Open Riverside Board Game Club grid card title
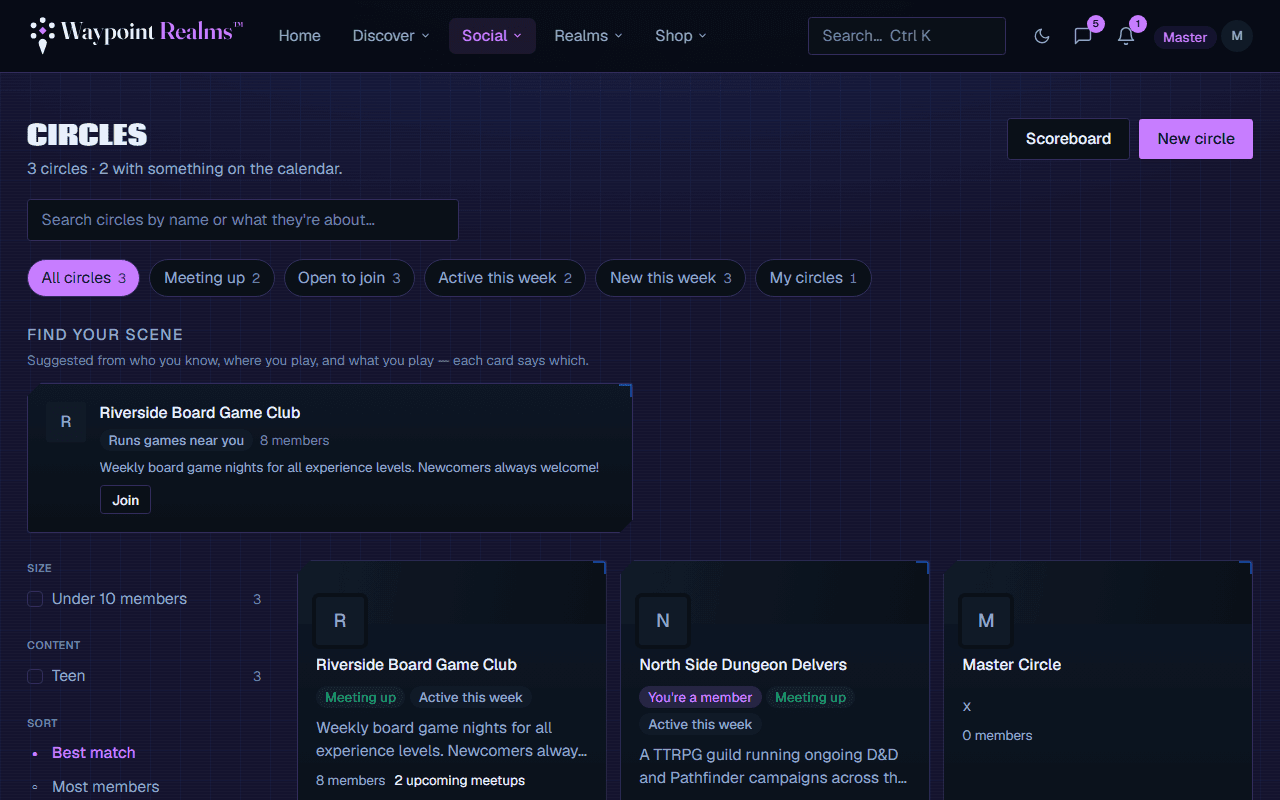Screen dimensions: 1280x800 [416, 665]
